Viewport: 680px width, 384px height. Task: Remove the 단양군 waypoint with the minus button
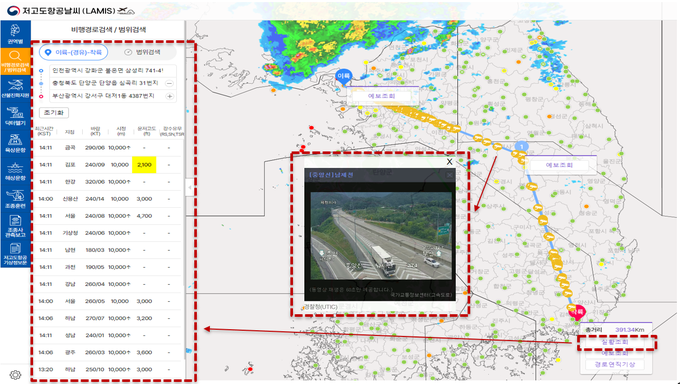click(170, 83)
